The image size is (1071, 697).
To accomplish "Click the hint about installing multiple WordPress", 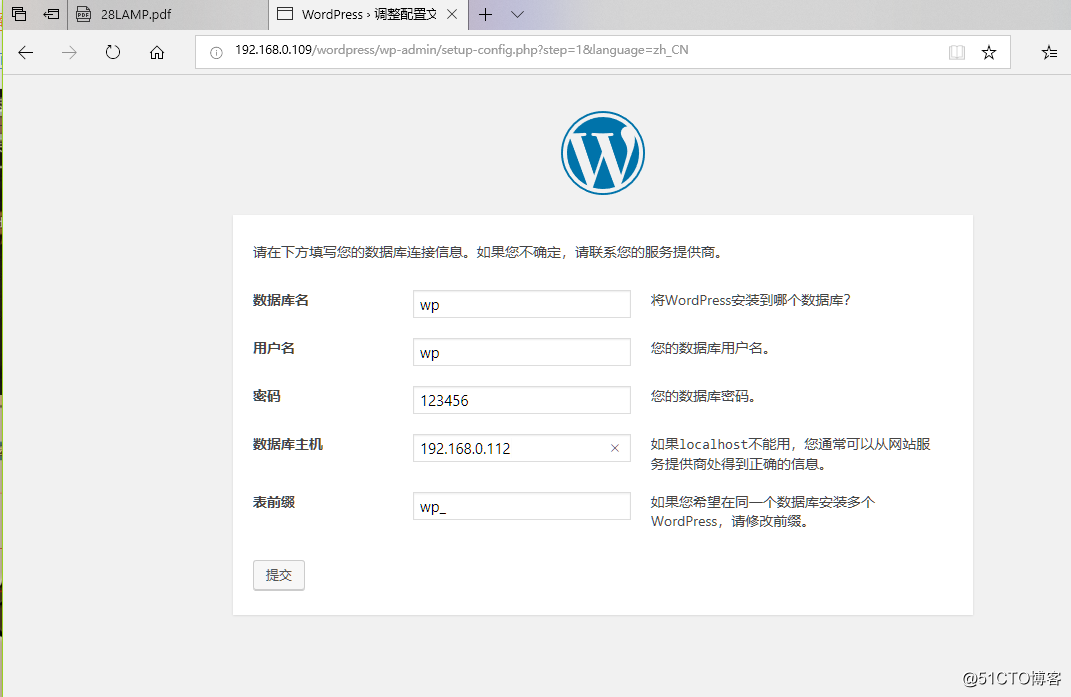I will click(762, 512).
